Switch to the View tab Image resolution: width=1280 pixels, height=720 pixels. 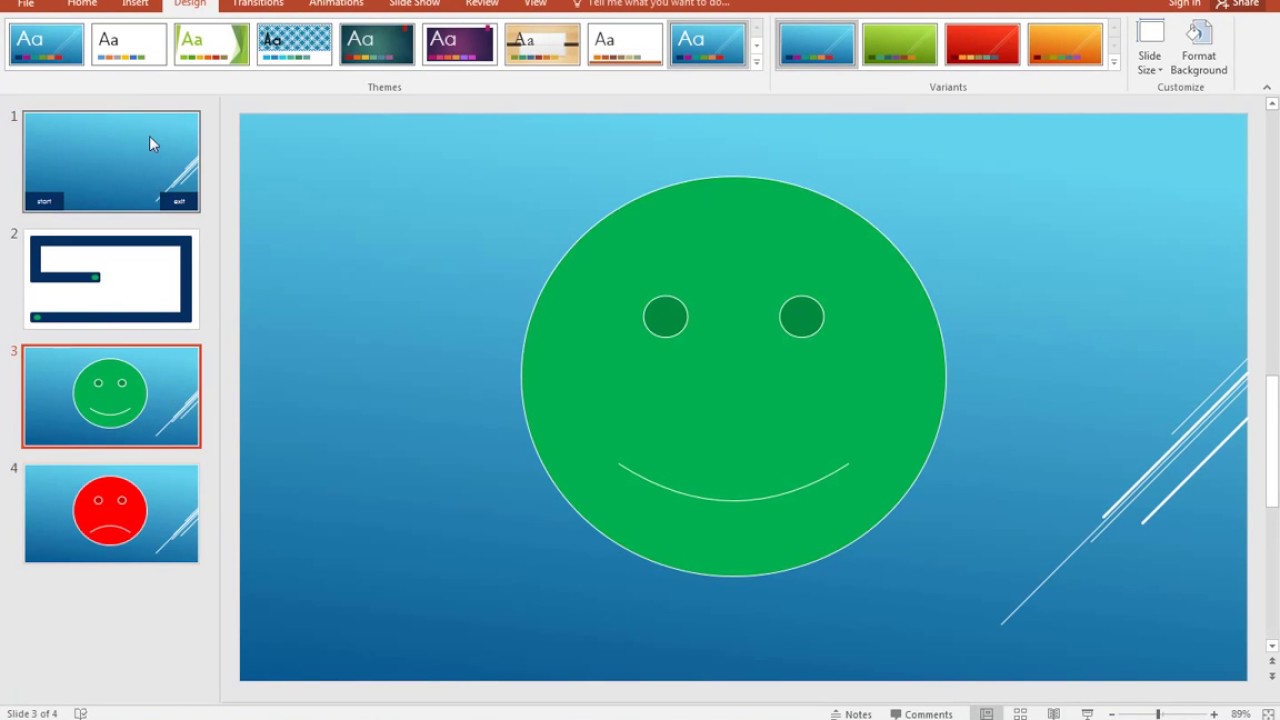[x=536, y=4]
